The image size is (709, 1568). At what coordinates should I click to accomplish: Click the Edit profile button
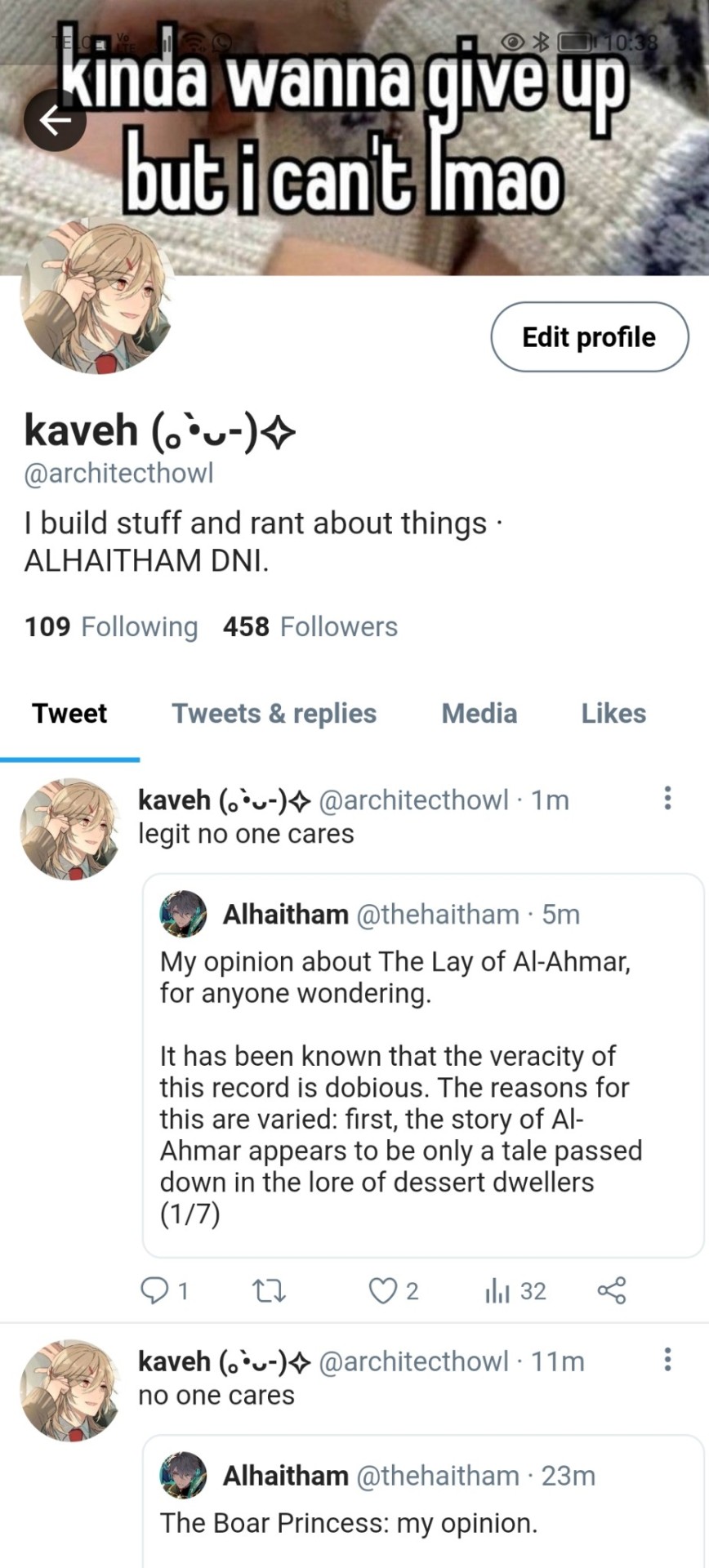point(589,336)
